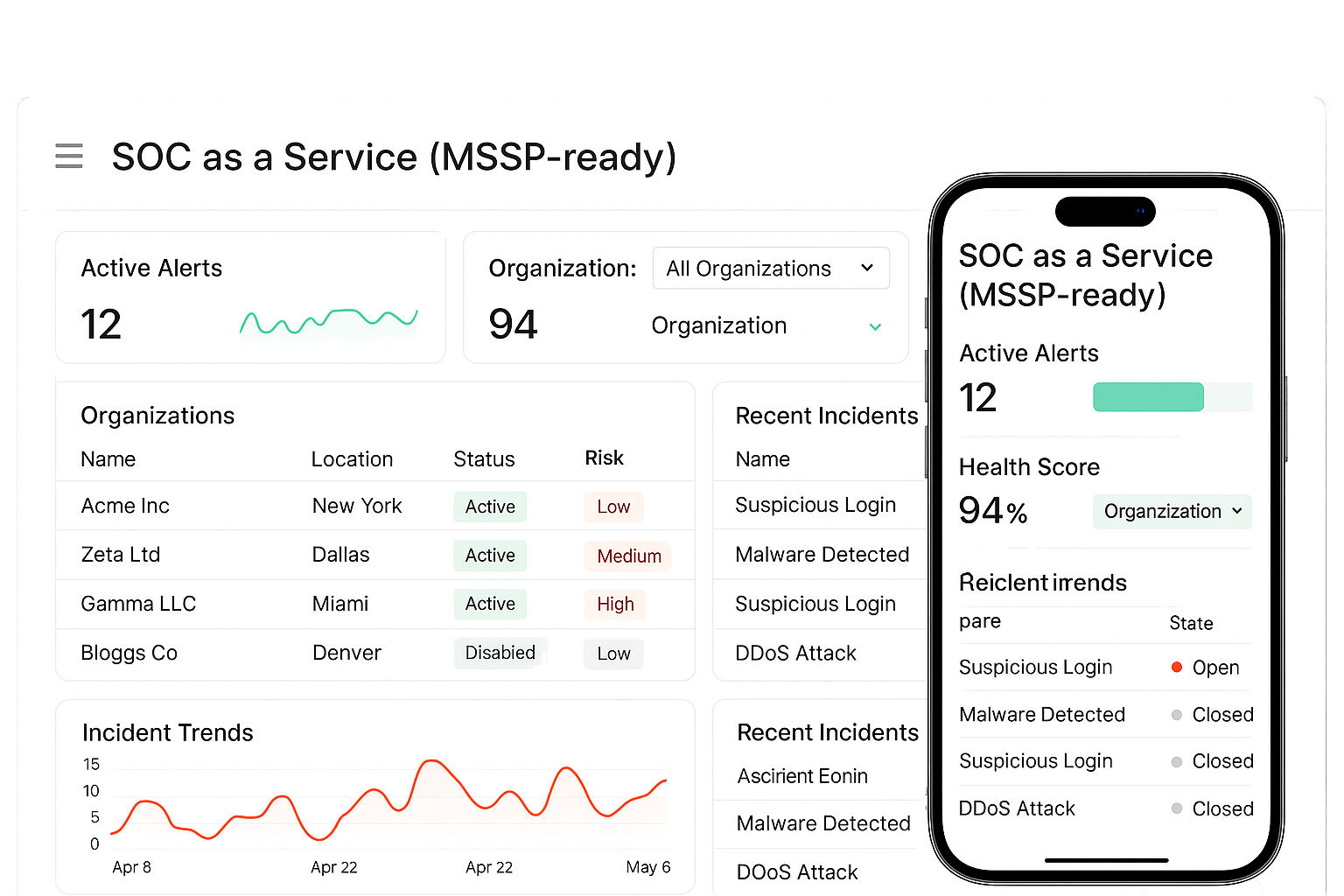
Task: Click the red Open status dot
Action: click(x=1177, y=668)
